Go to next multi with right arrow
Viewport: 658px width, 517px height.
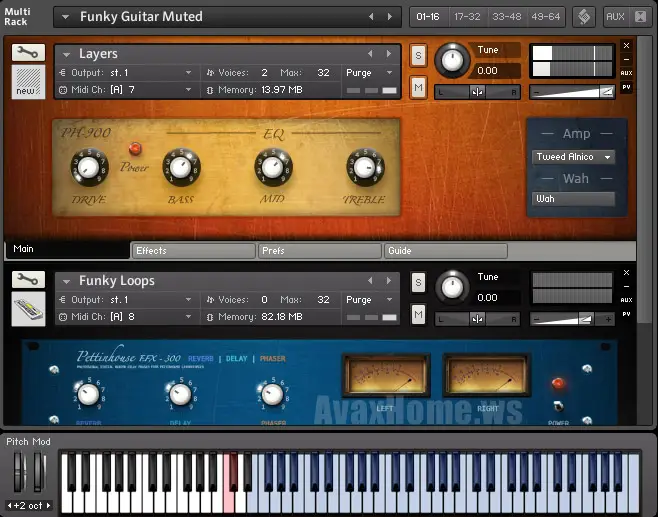[x=390, y=17]
